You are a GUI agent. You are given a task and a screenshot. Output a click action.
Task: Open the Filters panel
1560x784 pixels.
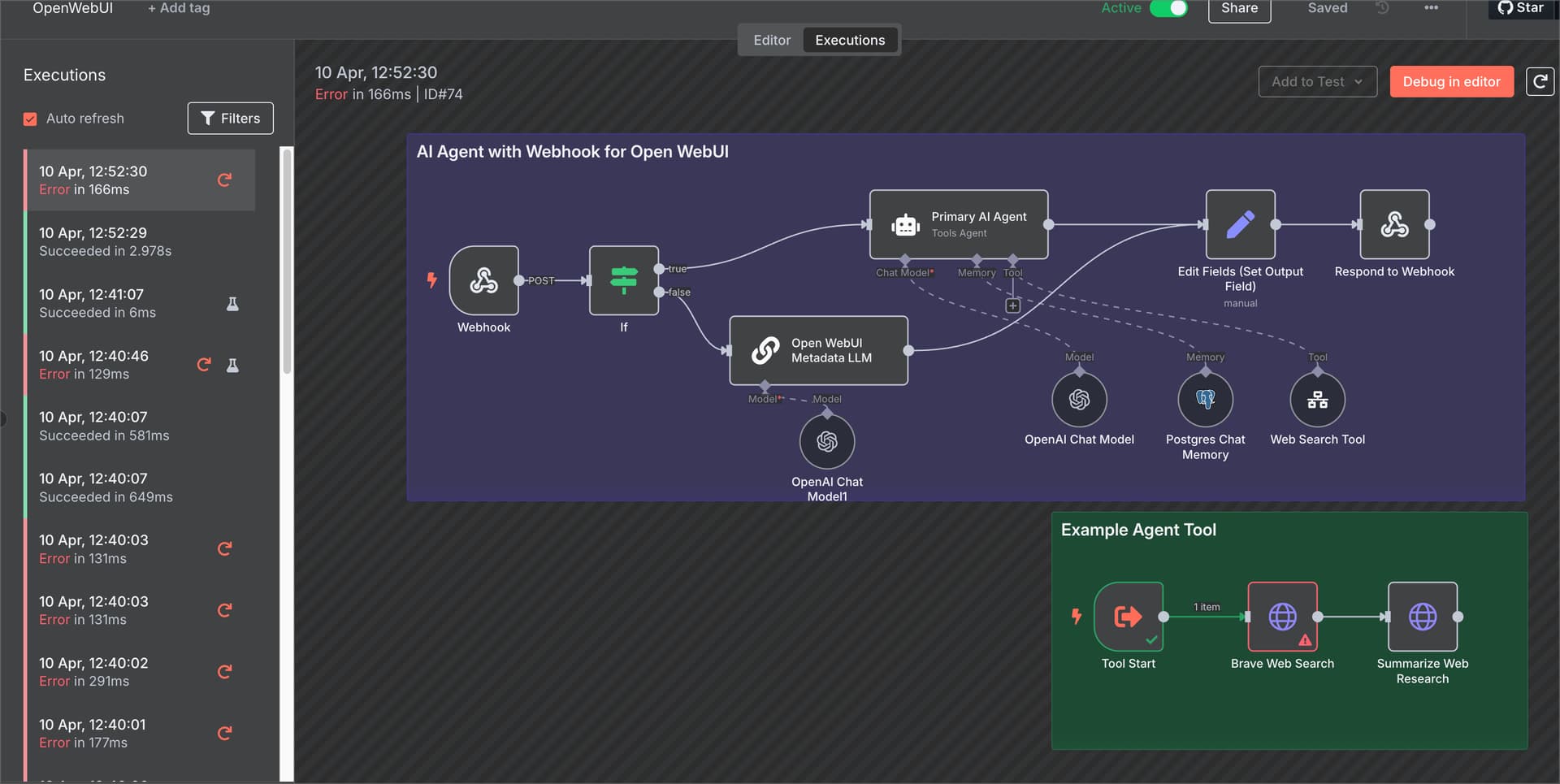(x=230, y=119)
